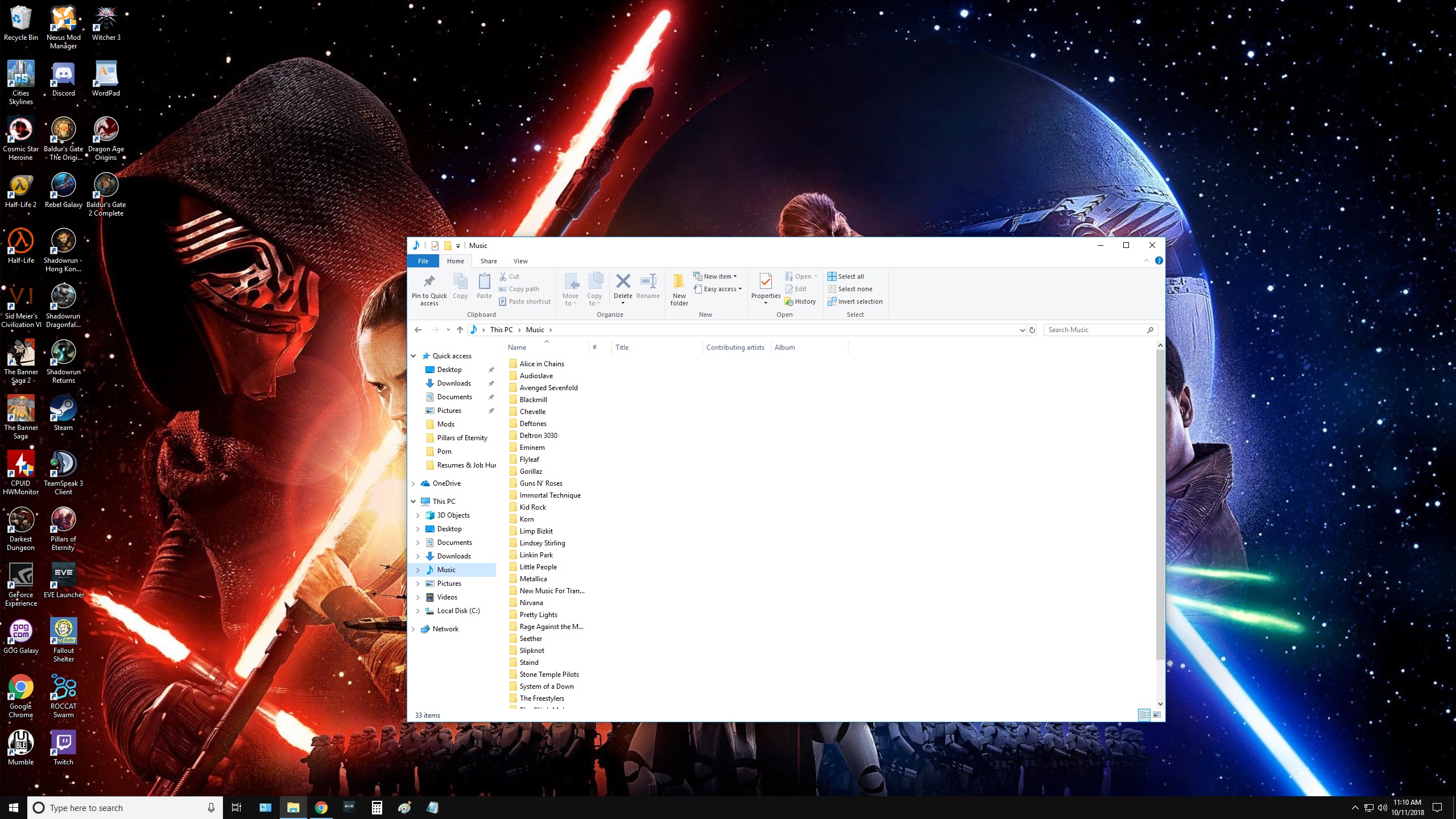Click the taskbar volume speaker icon
This screenshot has width=1456, height=819.
click(x=1383, y=808)
